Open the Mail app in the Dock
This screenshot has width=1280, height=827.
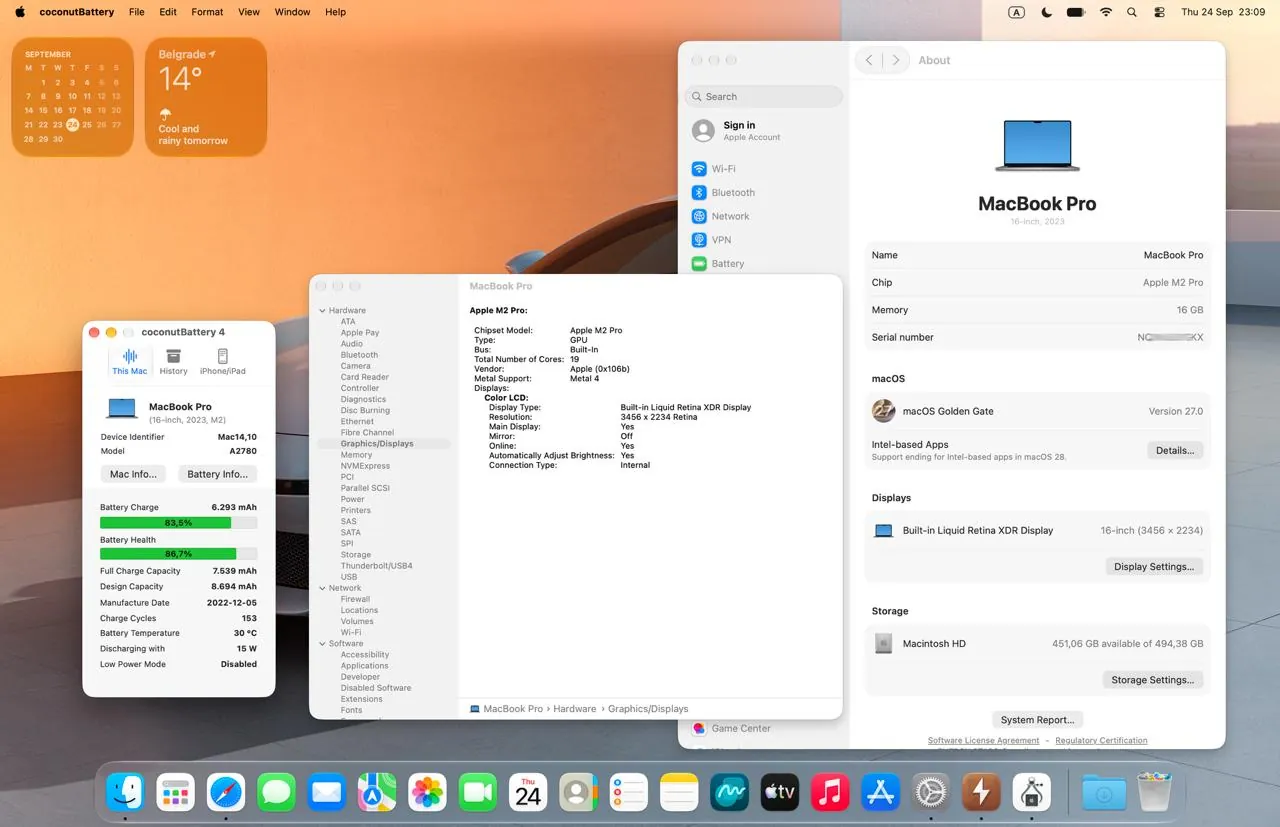(327, 793)
